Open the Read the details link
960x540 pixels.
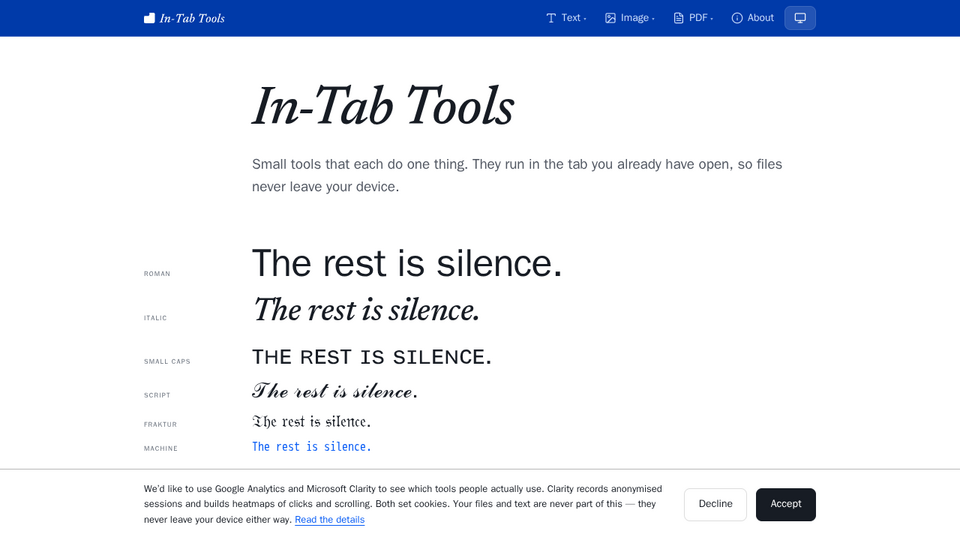pos(329,520)
